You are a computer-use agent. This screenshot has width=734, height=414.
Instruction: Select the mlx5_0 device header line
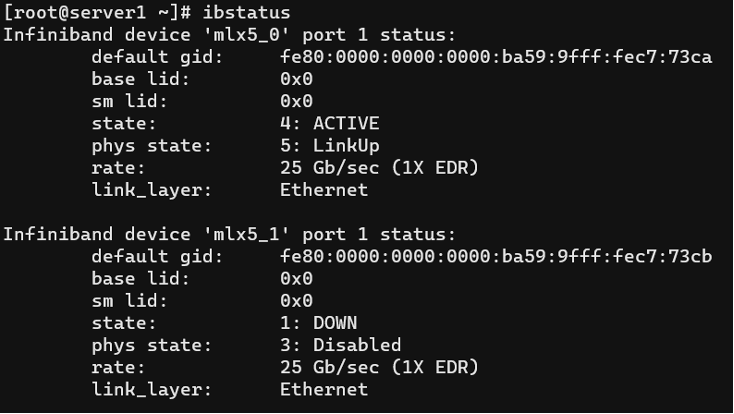click(229, 35)
